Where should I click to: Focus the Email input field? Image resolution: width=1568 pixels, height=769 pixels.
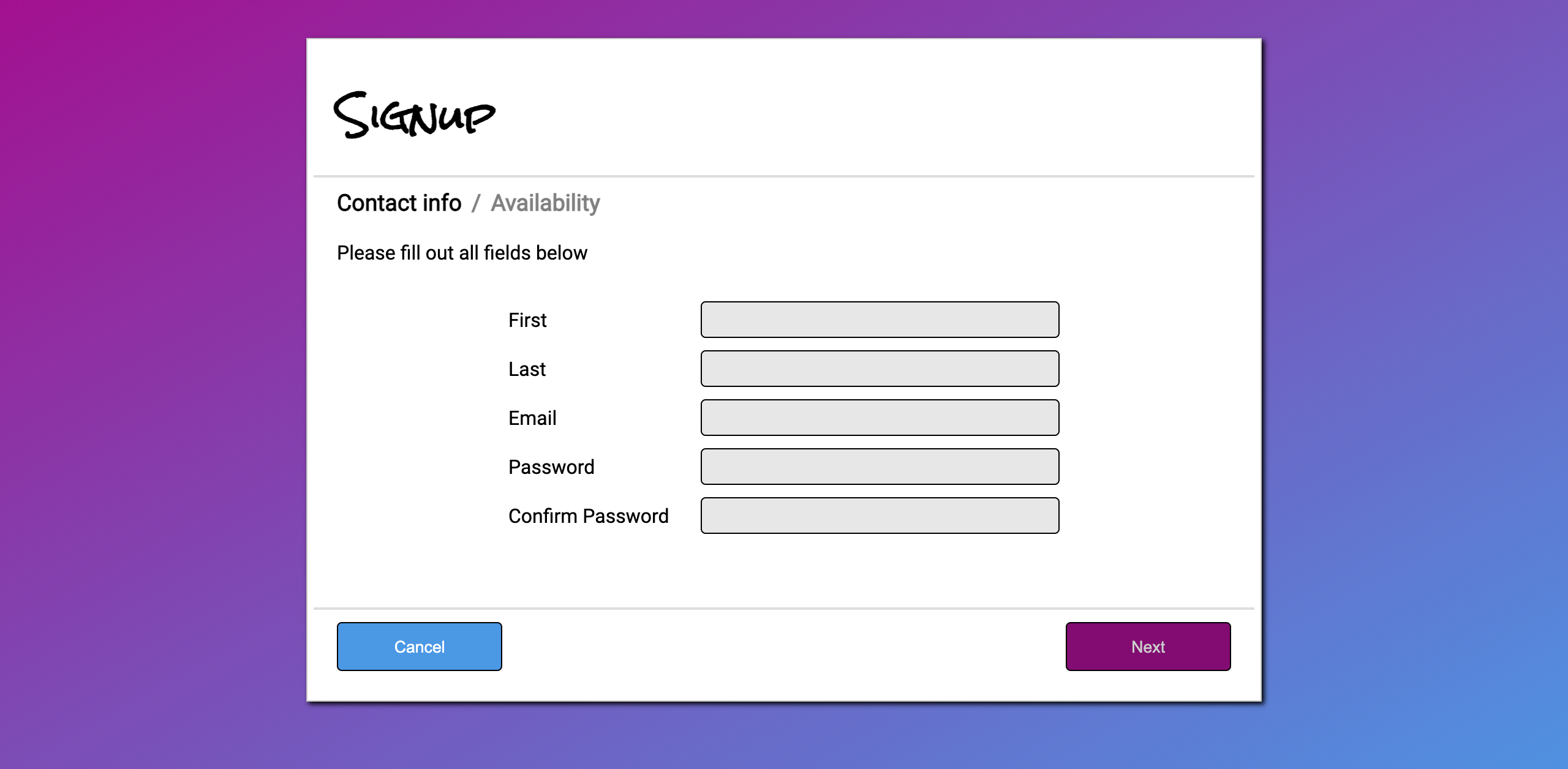[x=880, y=418]
